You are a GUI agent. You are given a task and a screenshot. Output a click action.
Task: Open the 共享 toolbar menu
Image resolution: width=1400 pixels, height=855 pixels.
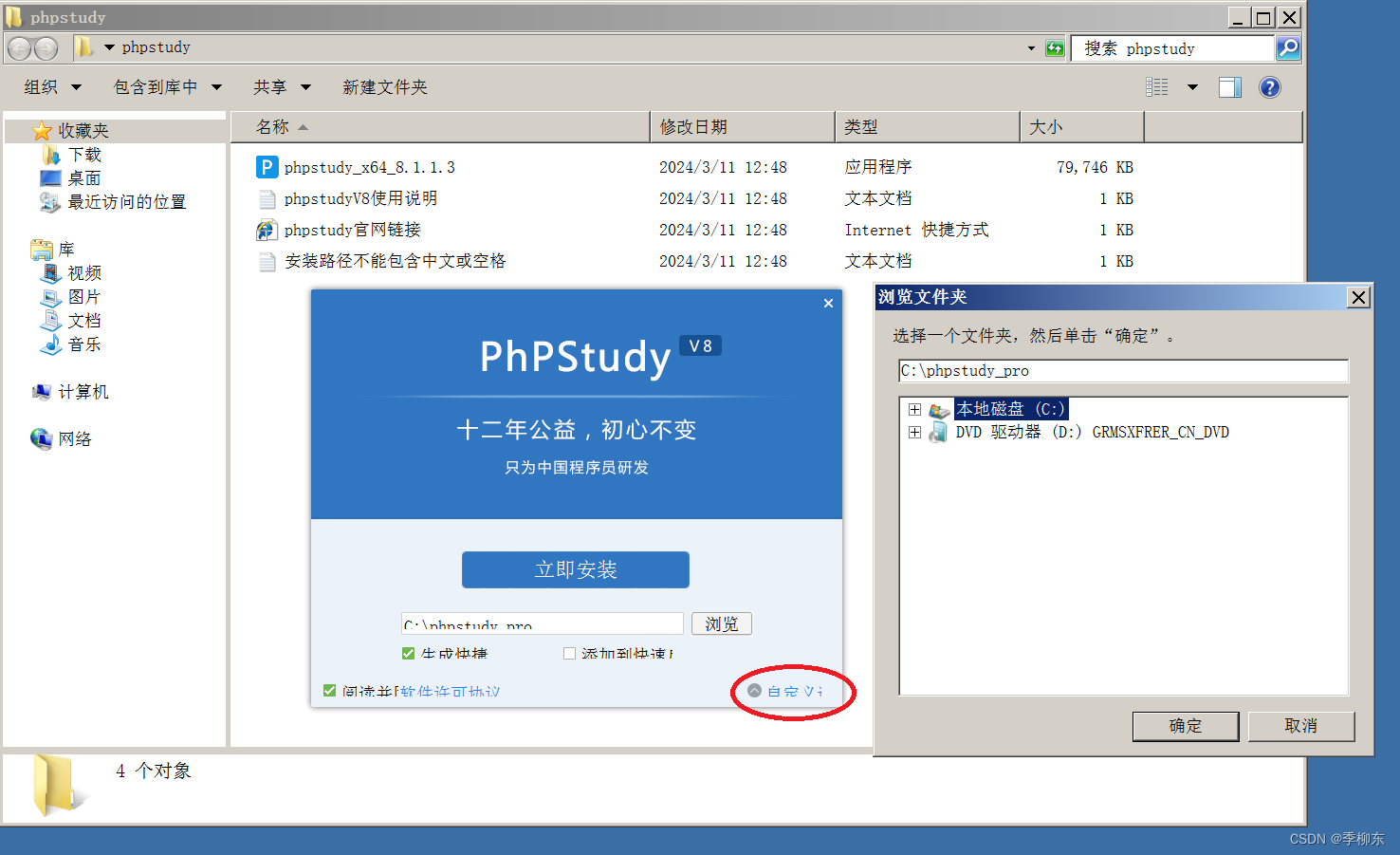coord(282,87)
